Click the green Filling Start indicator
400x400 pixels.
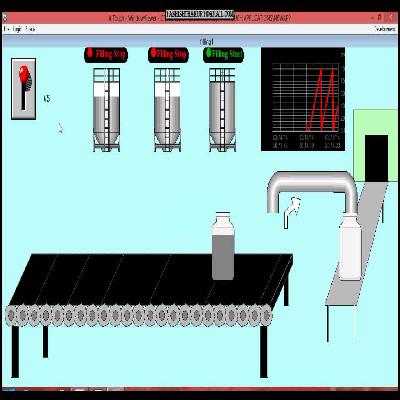pos(223,54)
